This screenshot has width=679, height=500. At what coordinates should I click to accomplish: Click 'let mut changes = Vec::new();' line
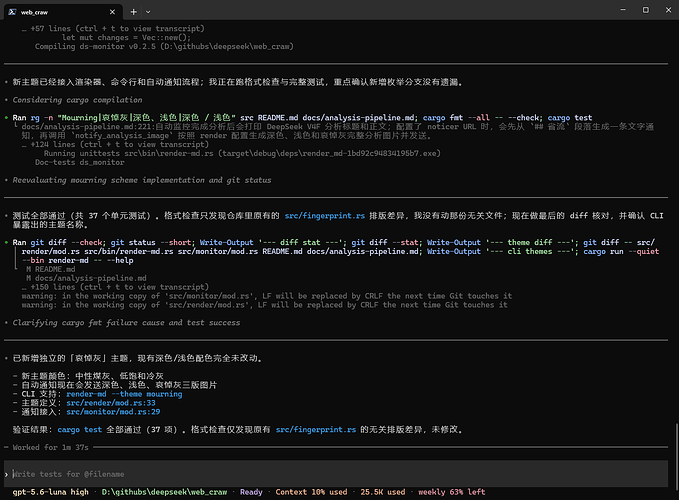click(126, 38)
